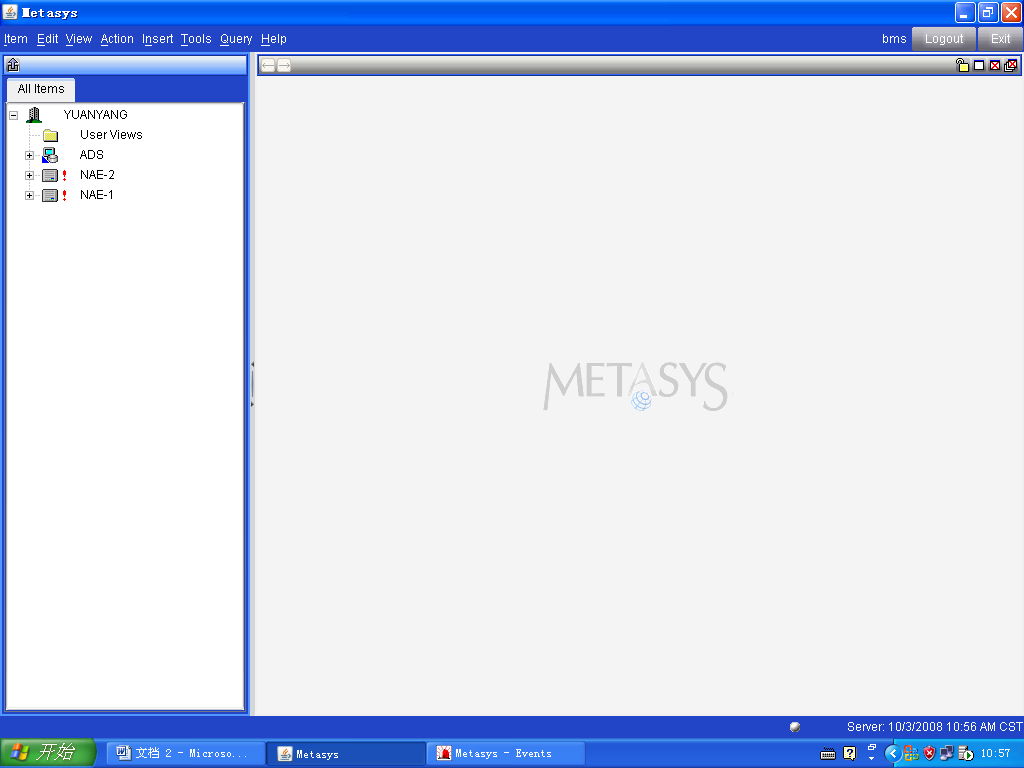Select the YUANYANG site building icon
The width and height of the screenshot is (1024, 768).
point(34,115)
